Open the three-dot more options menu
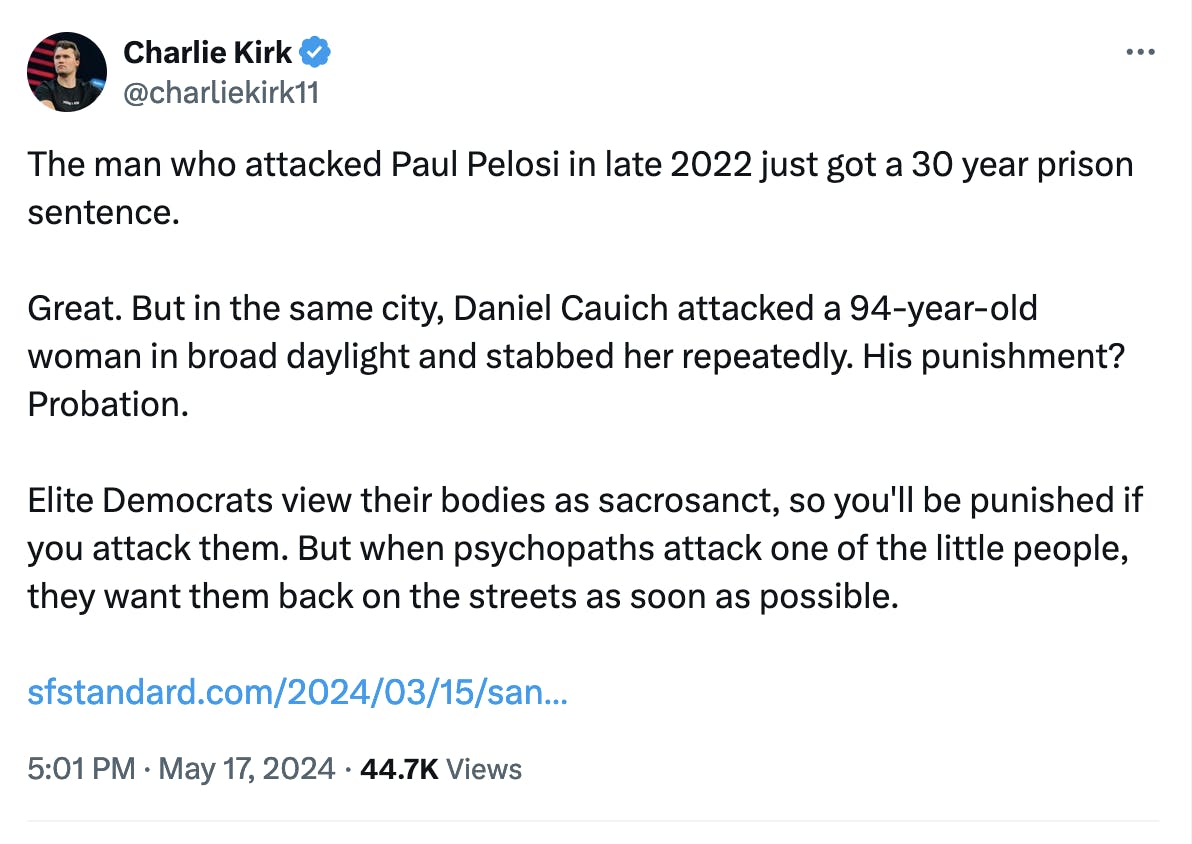The width and height of the screenshot is (1192, 844). [x=1140, y=52]
